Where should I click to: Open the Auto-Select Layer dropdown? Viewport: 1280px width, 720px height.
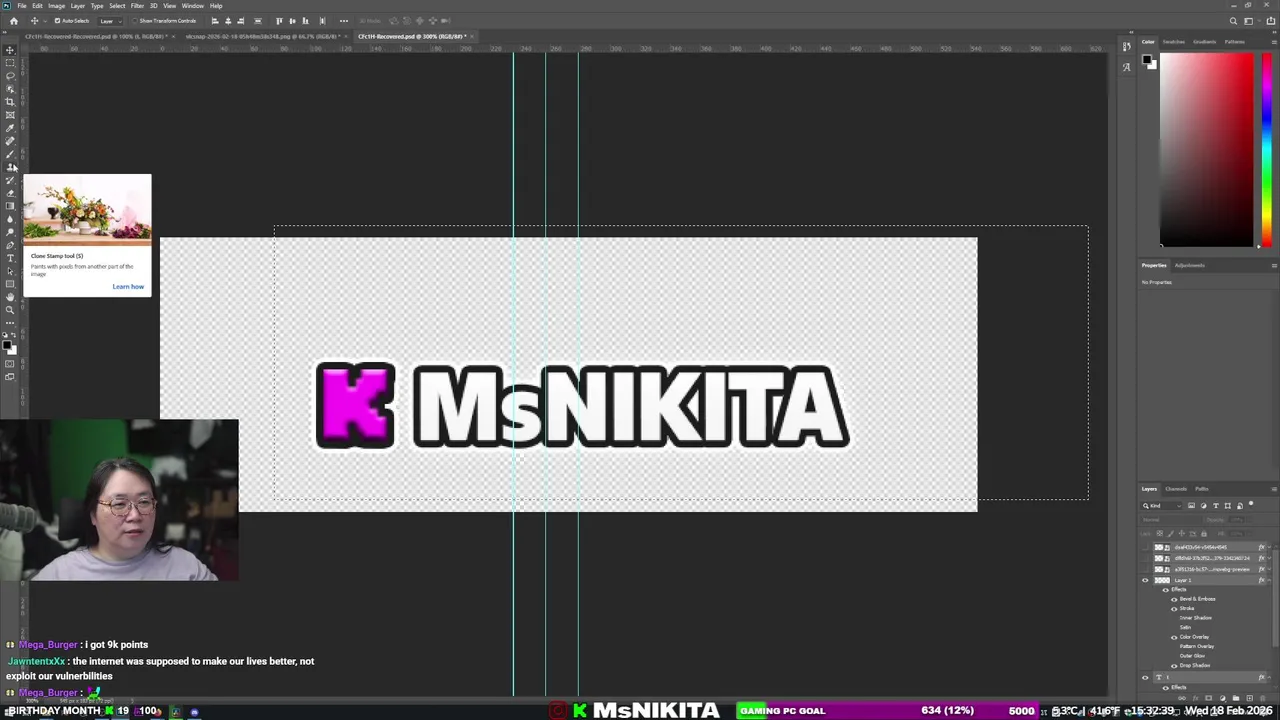[x=109, y=21]
